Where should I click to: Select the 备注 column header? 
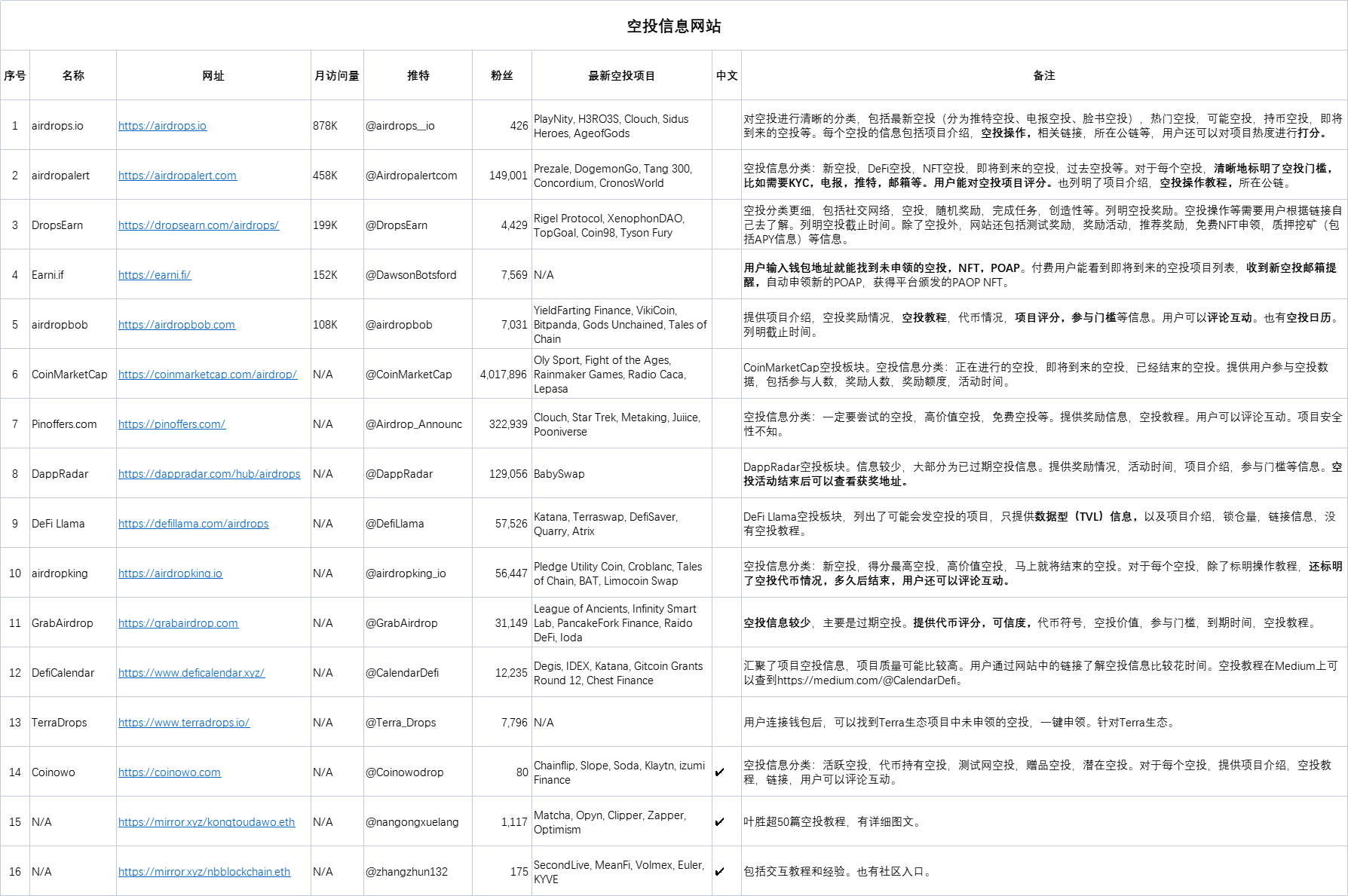click(x=1044, y=75)
